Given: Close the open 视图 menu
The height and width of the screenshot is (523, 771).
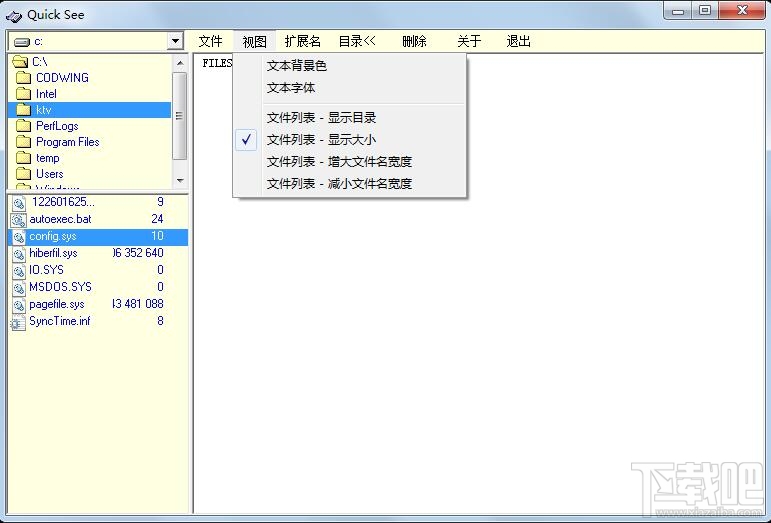Looking at the screenshot, I should pyautogui.click(x=255, y=41).
